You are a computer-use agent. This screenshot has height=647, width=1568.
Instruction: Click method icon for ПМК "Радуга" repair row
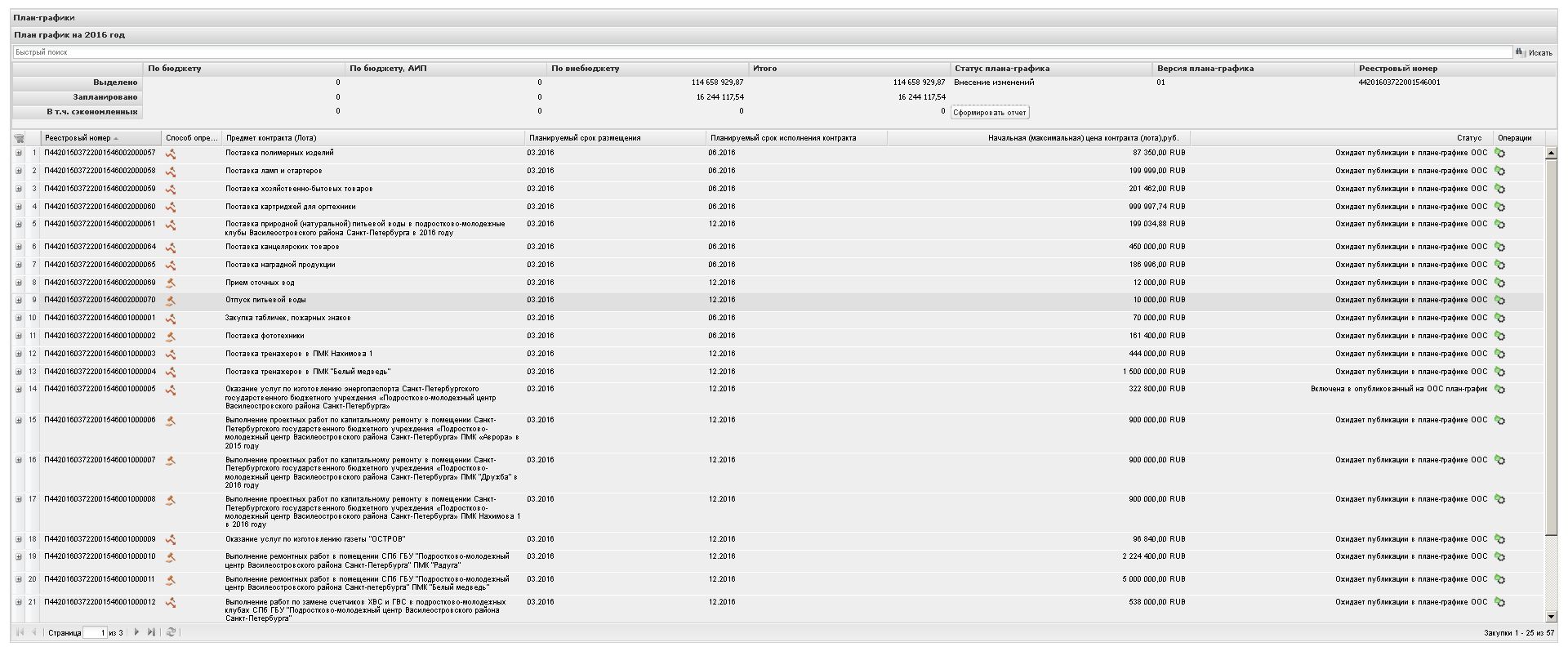(171, 557)
